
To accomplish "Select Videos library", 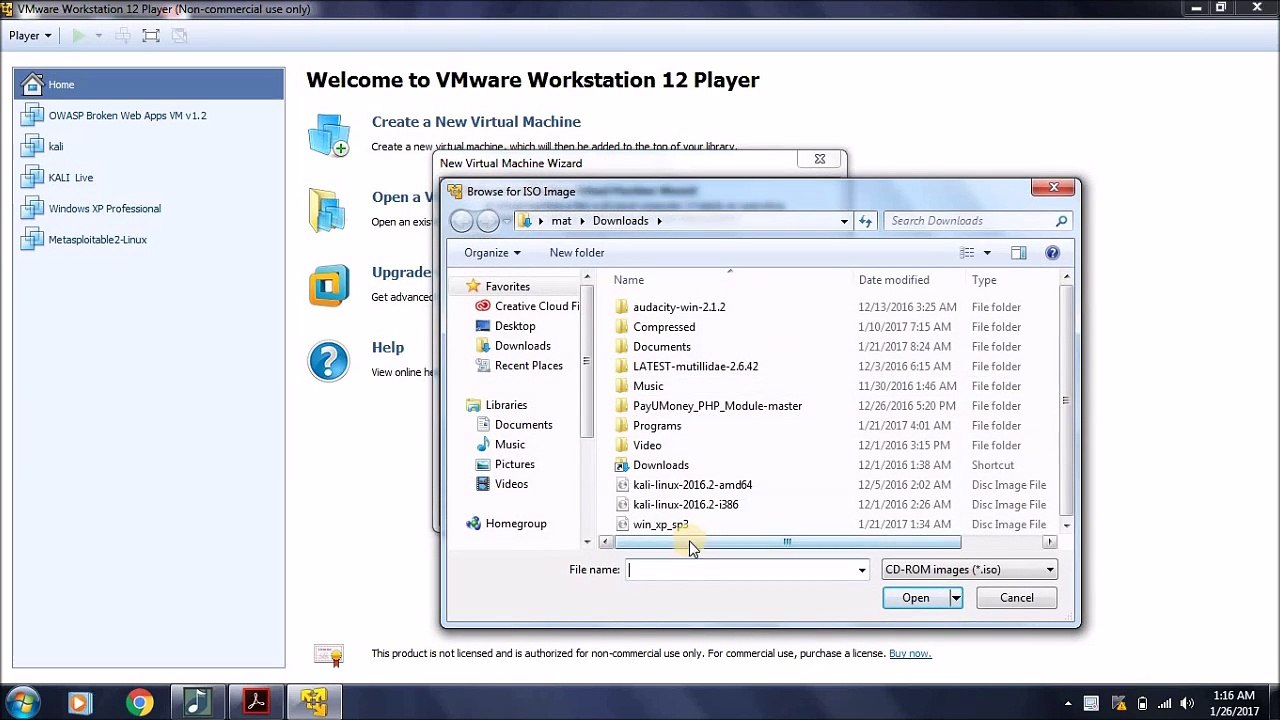I will pos(511,484).
